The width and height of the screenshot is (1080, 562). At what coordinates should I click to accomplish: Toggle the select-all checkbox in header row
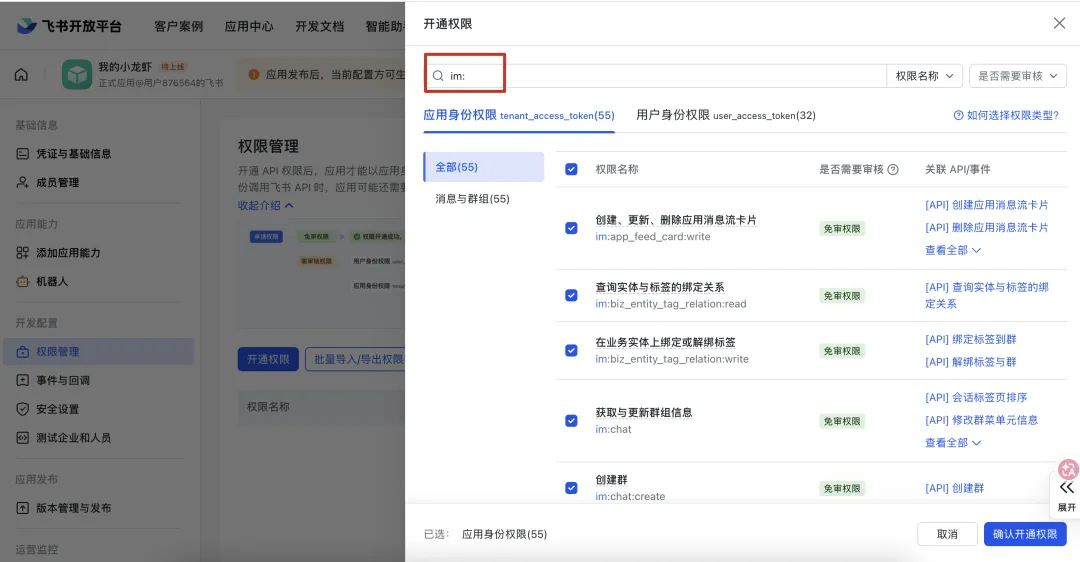[571, 169]
